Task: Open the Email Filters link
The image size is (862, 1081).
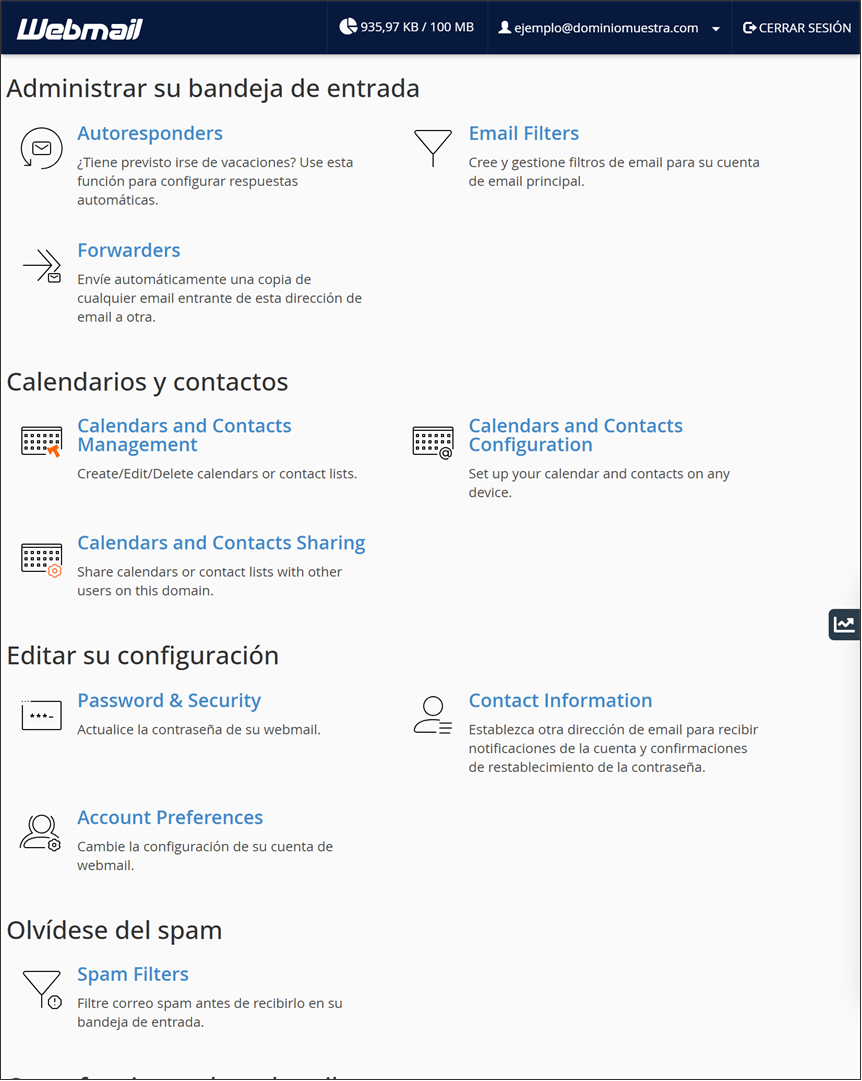Action: click(523, 133)
